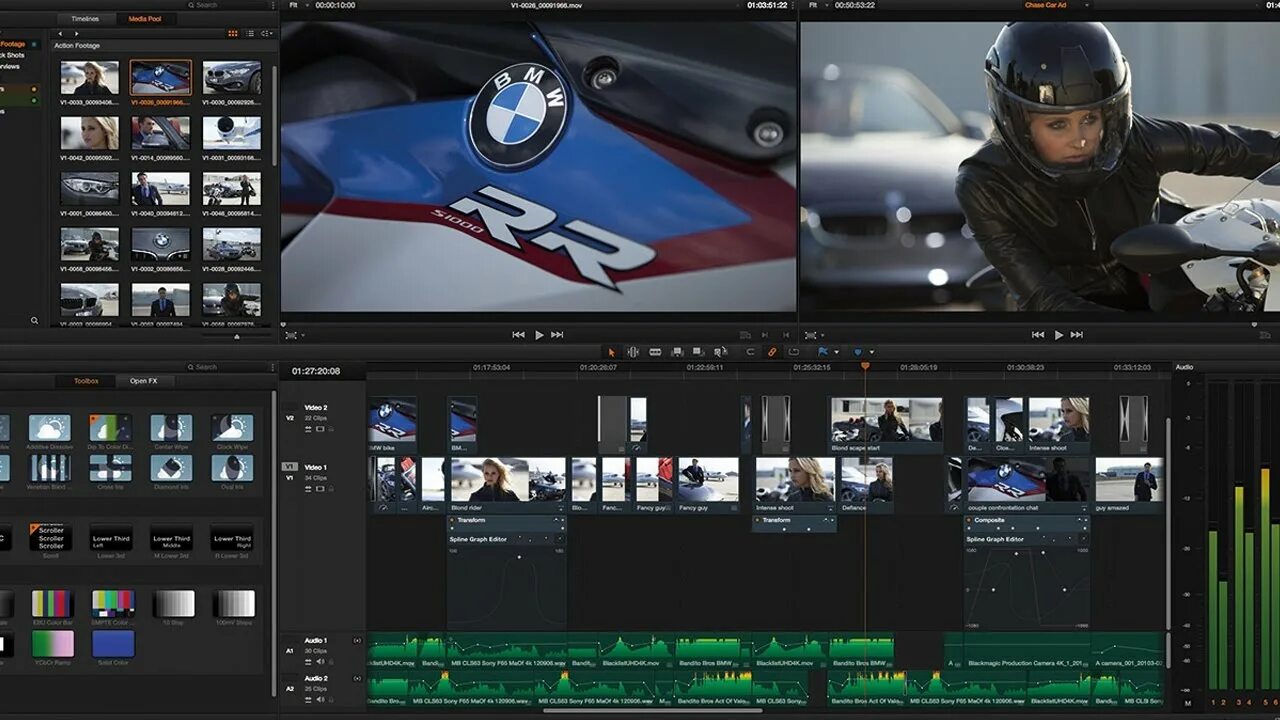The height and width of the screenshot is (720, 1280).
Task: Switch to the Media Pool tab
Action: (146, 19)
